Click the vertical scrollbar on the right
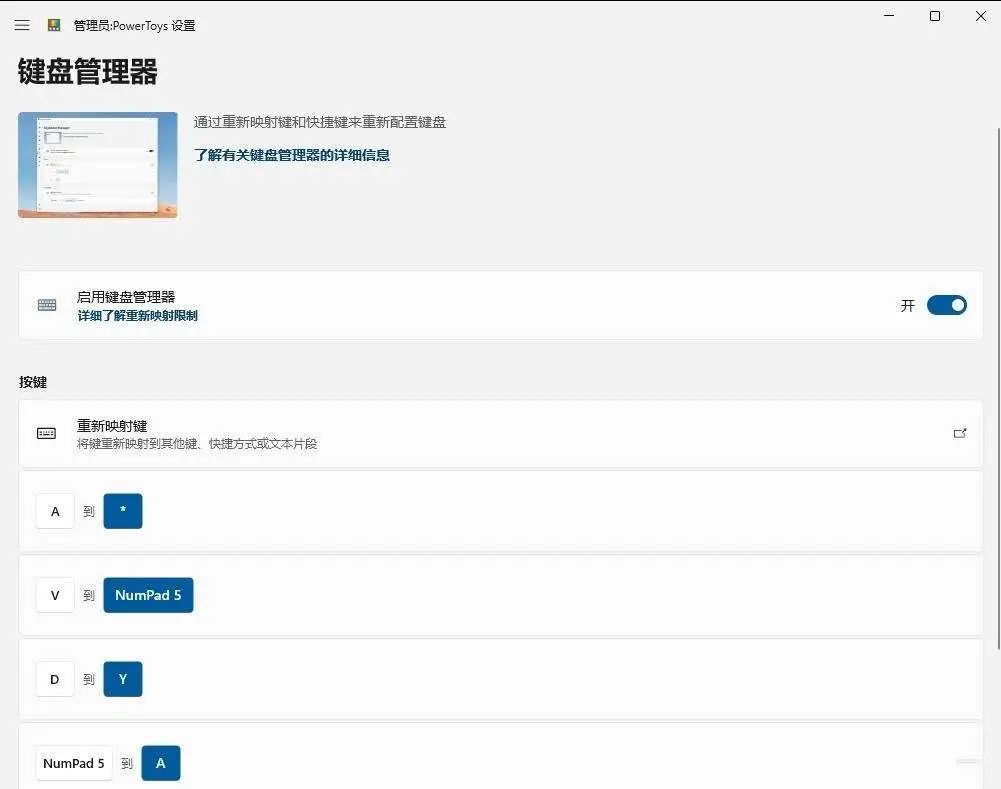Viewport: 1001px width, 789px height. [998, 389]
